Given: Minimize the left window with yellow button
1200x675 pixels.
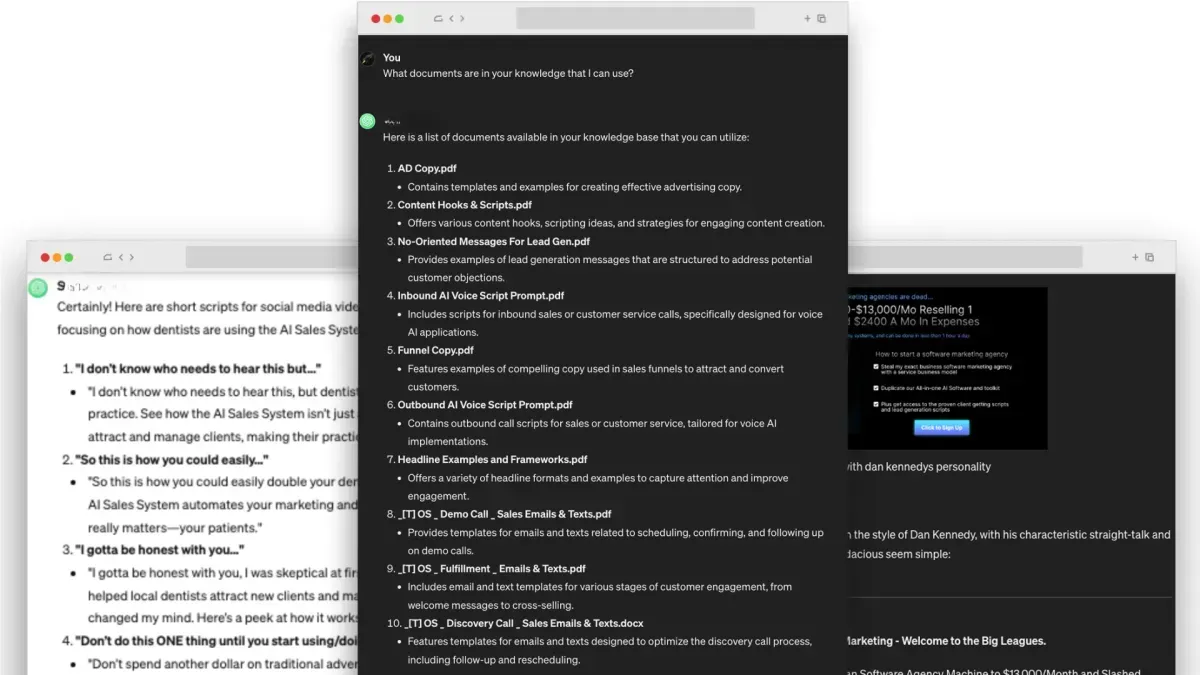Looking at the screenshot, I should 57,257.
